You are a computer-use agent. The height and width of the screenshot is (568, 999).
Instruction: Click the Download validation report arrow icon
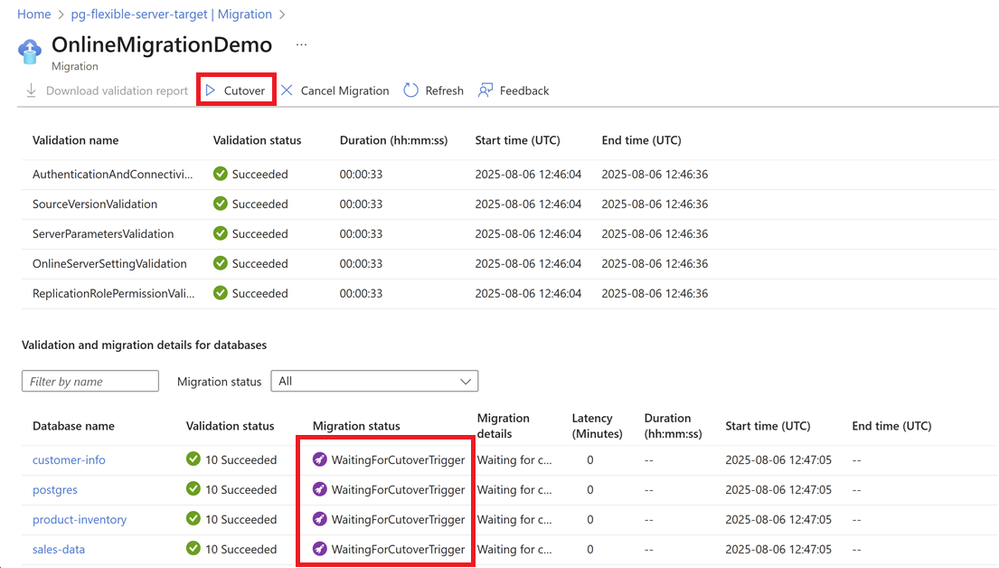coord(31,90)
